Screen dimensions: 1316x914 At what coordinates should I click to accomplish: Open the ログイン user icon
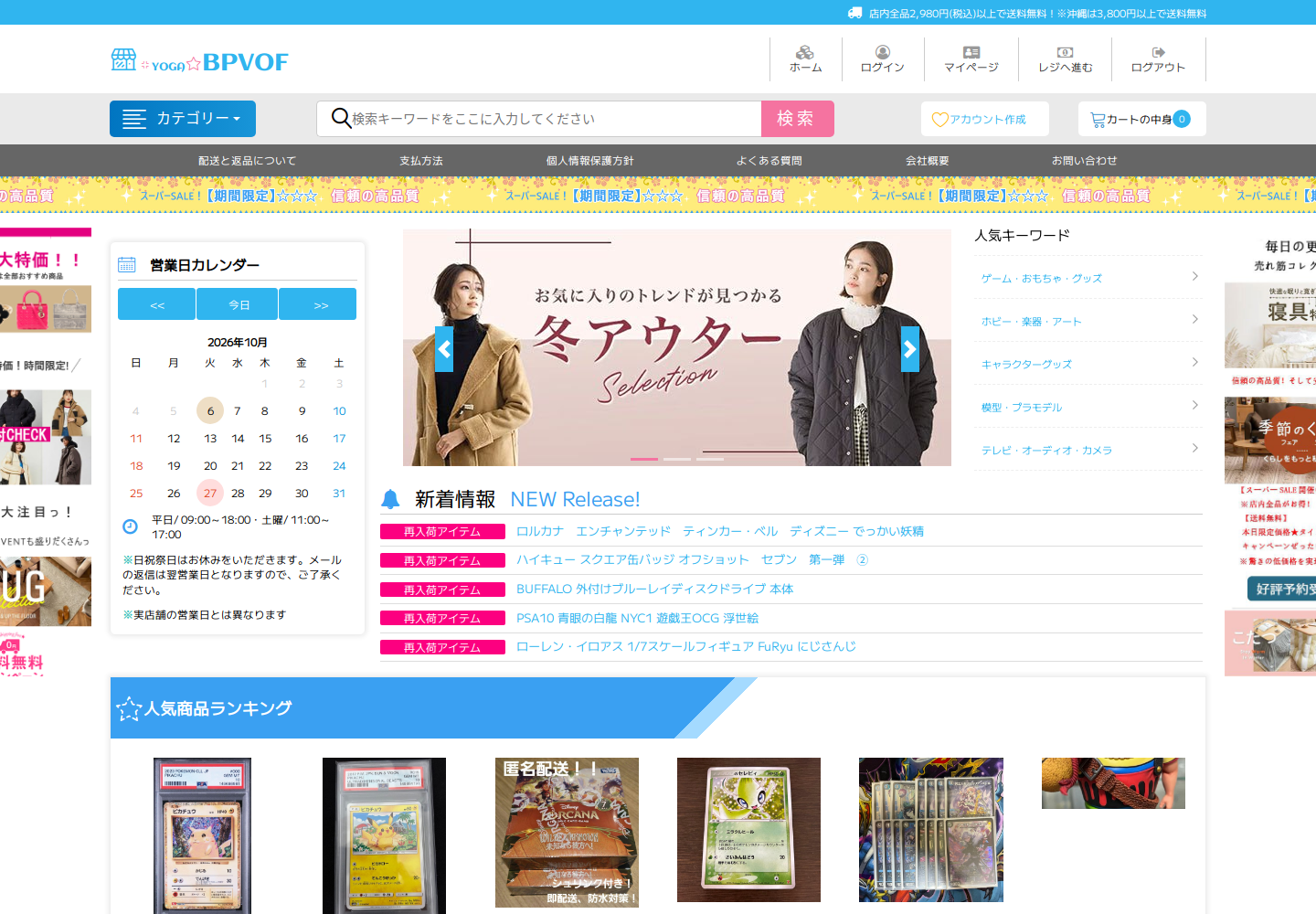882,52
